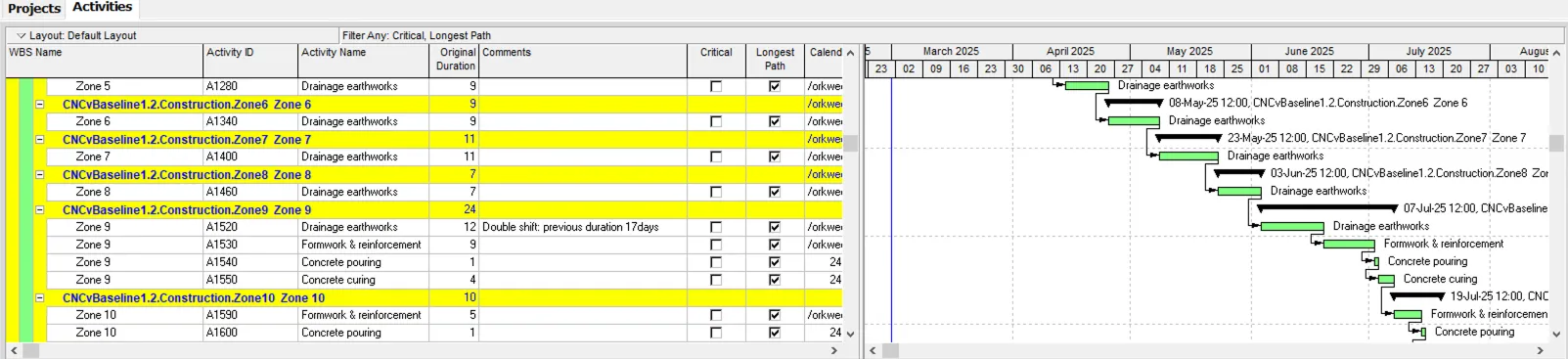The image size is (1568, 359).
Task: Select activity ID A1400 cell
Action: point(250,157)
